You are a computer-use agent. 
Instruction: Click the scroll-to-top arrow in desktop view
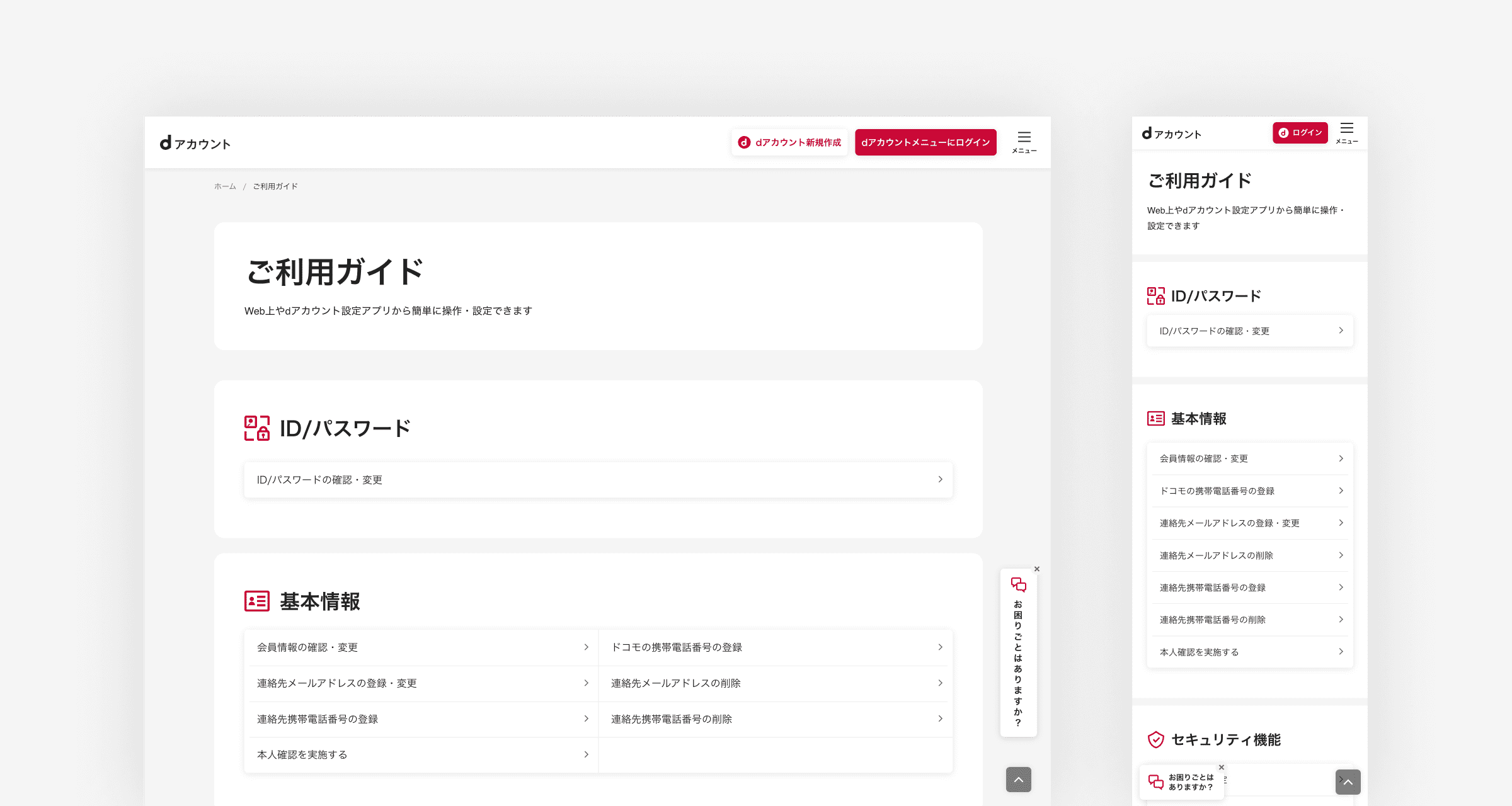1019,780
